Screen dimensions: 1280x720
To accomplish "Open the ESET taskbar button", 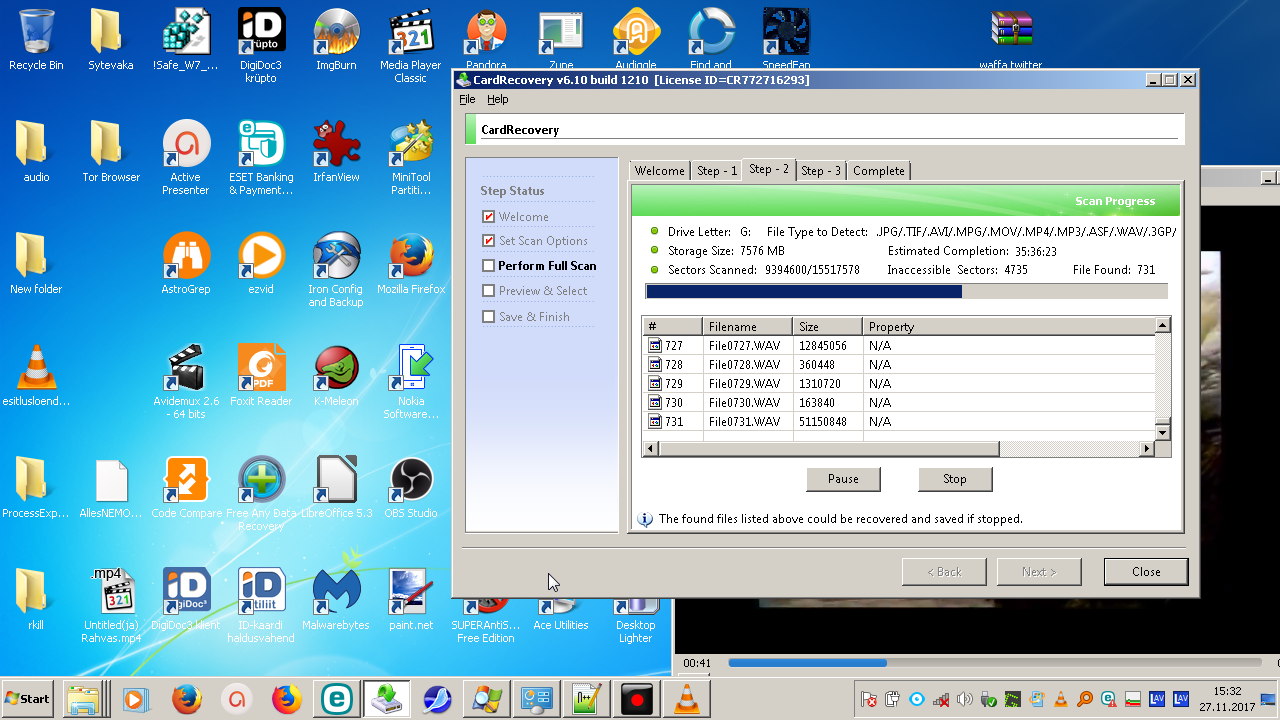I will tap(335, 699).
